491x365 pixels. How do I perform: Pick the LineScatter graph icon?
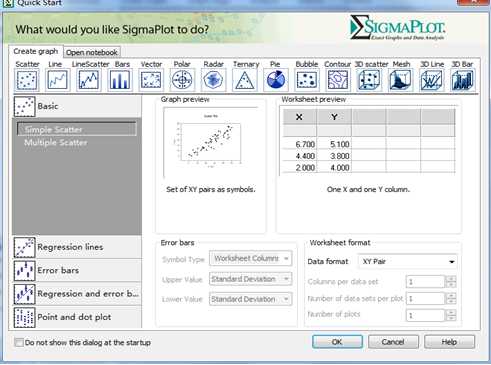(89, 80)
